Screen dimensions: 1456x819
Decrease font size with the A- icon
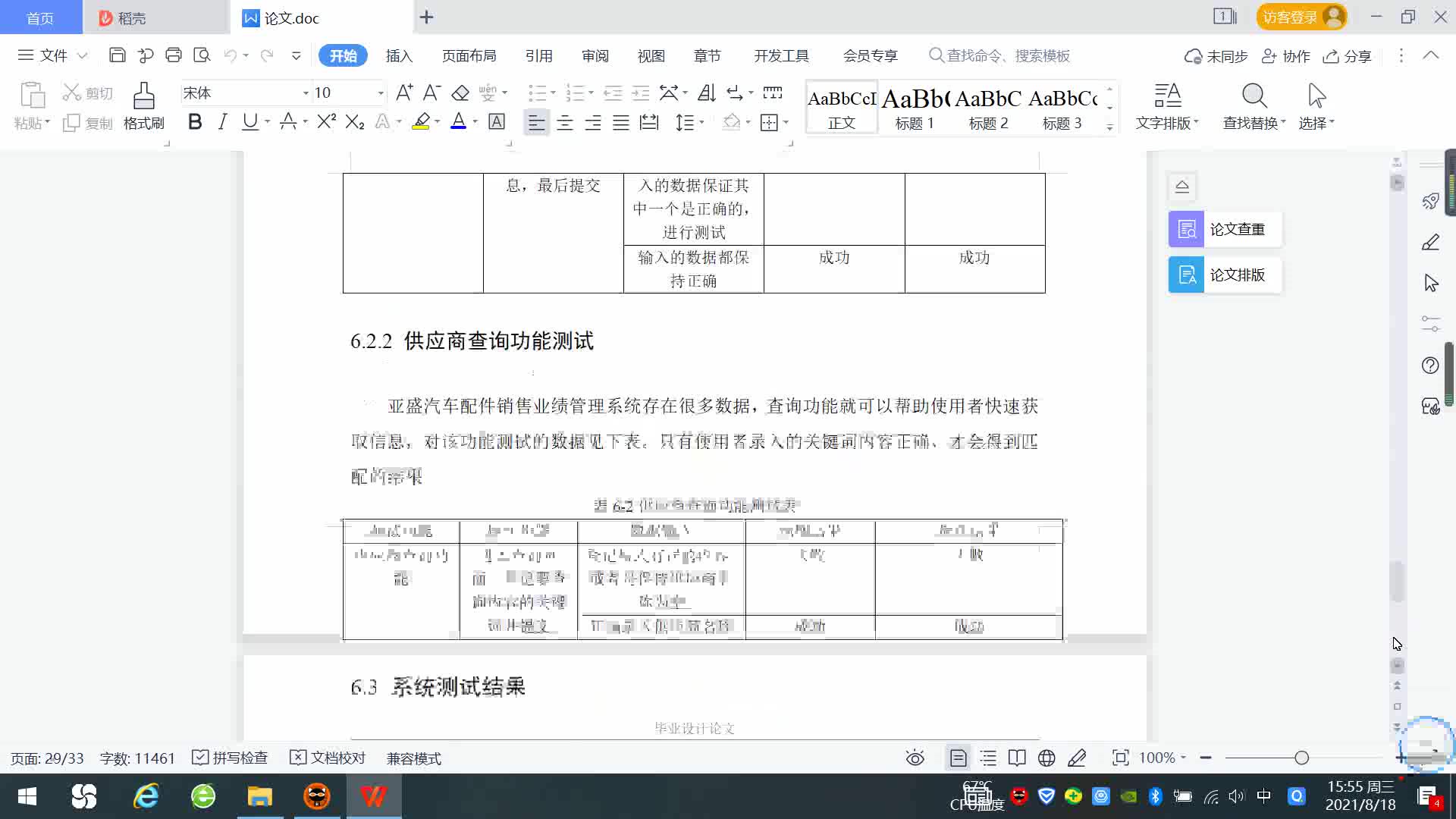point(431,93)
